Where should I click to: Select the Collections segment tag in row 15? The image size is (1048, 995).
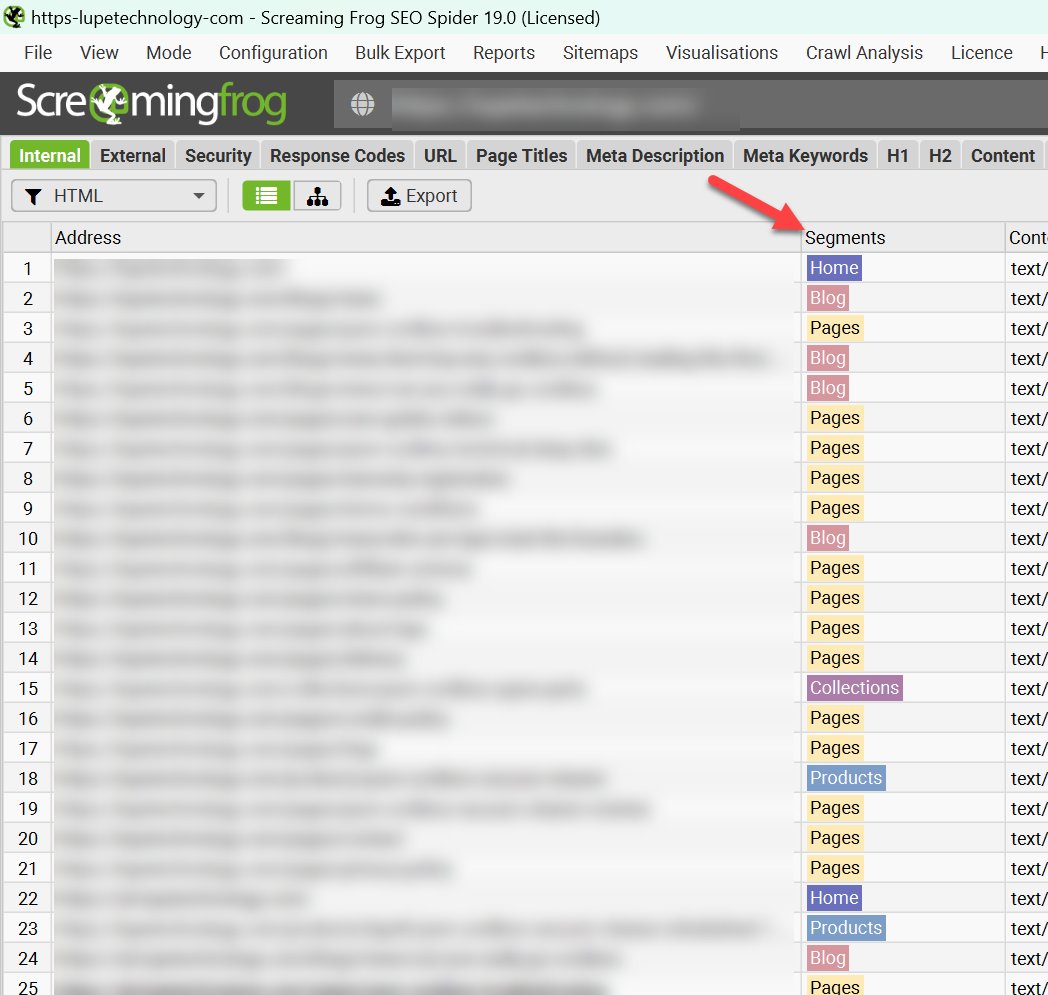pos(854,687)
